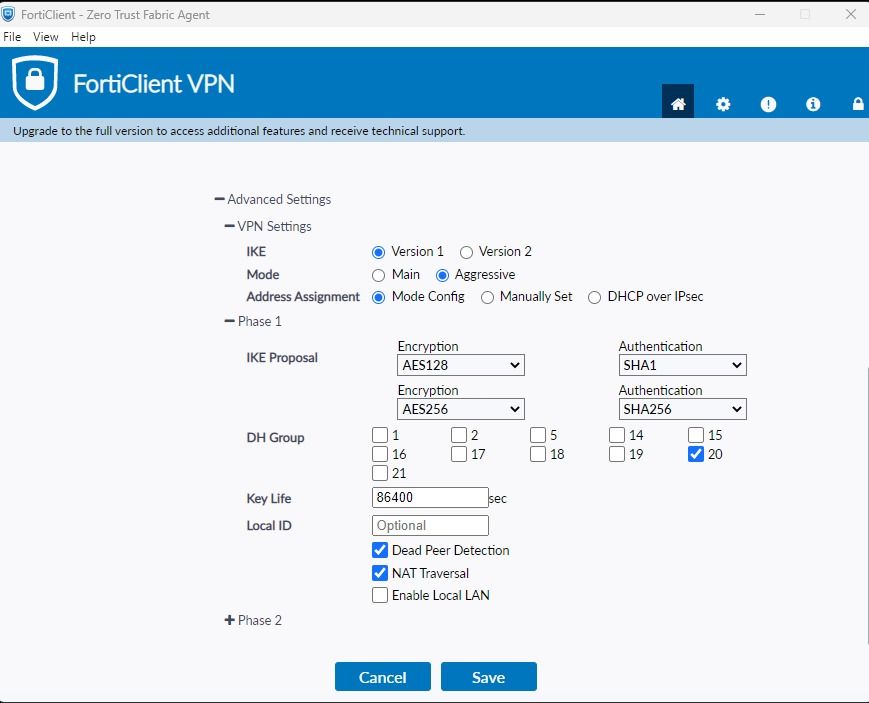Open AES256 encryption dropdown
This screenshot has height=703, width=869.
click(x=461, y=409)
